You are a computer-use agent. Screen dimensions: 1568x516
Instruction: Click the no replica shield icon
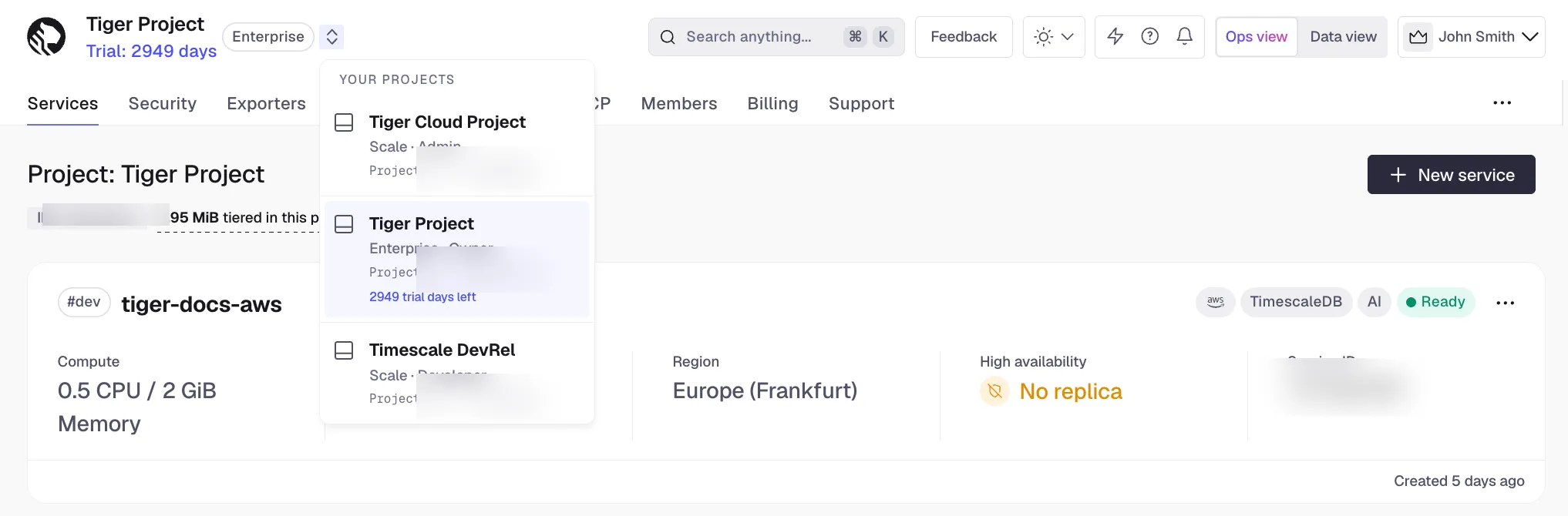[x=994, y=391]
